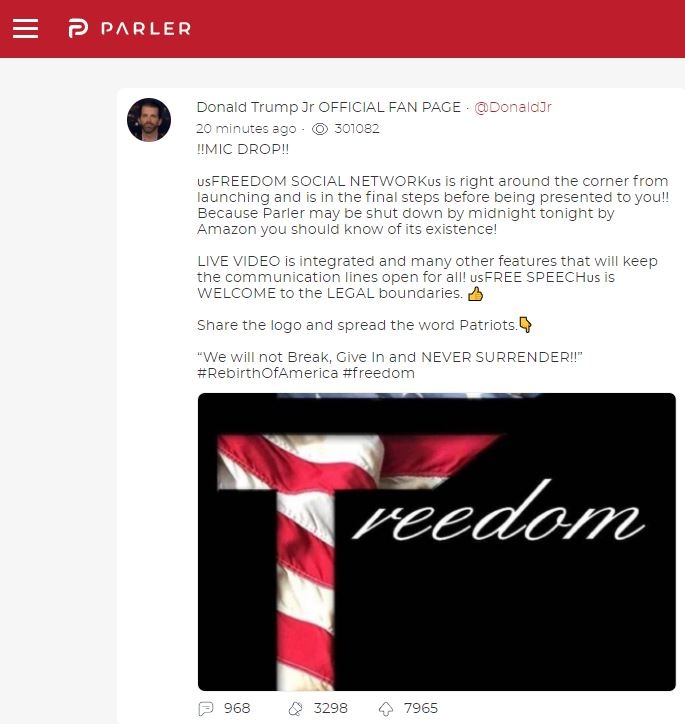Viewport: 685px width, 724px height.
Task: Open the hamburger navigation menu
Action: pos(25,29)
